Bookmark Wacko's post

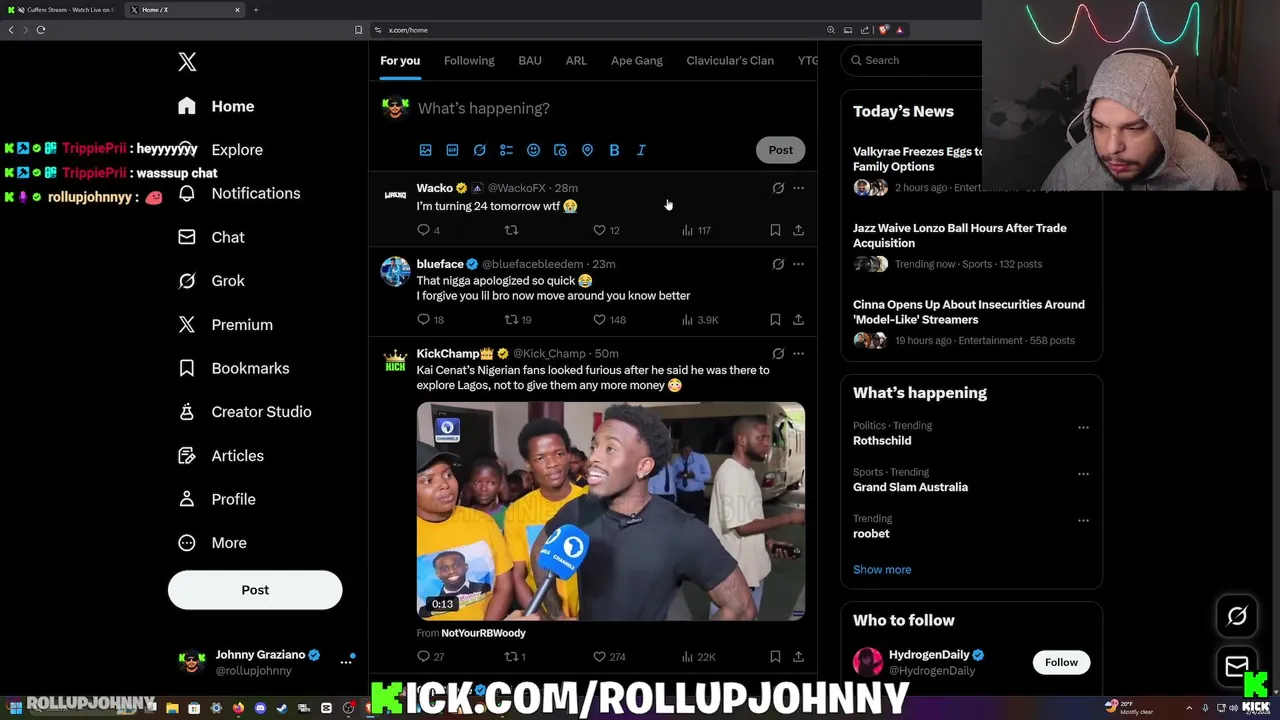click(775, 230)
